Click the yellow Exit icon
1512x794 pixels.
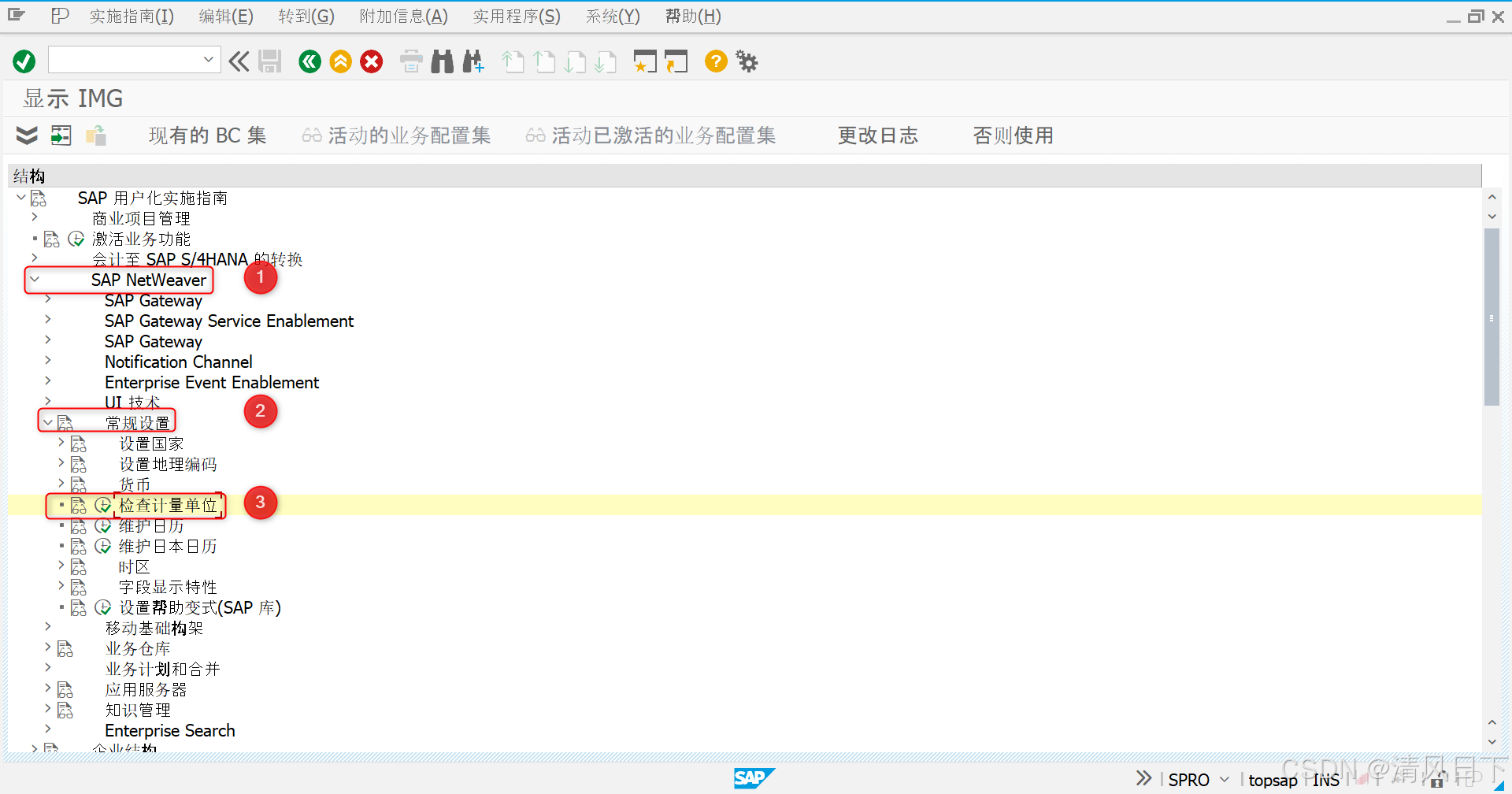click(340, 61)
